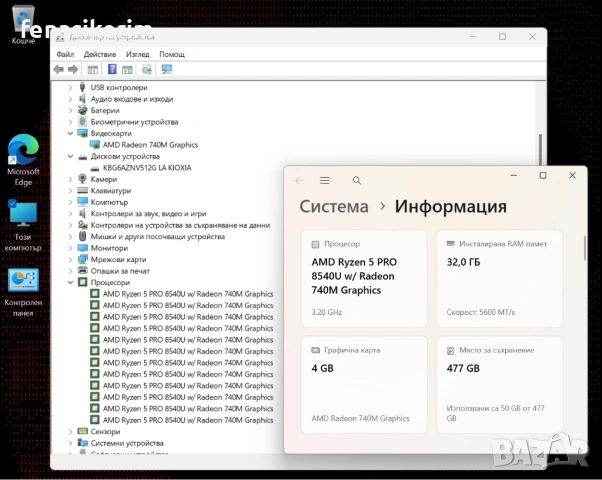This screenshot has width=602, height=480.
Task: Select the 'Контролен панел' desktop icon
Action: pyautogui.click(x=23, y=292)
